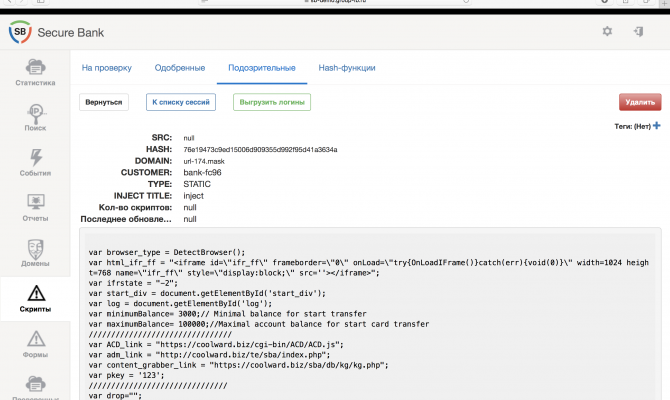Click the Теги: (Нет) label
This screenshot has height=400, width=670.
click(632, 126)
